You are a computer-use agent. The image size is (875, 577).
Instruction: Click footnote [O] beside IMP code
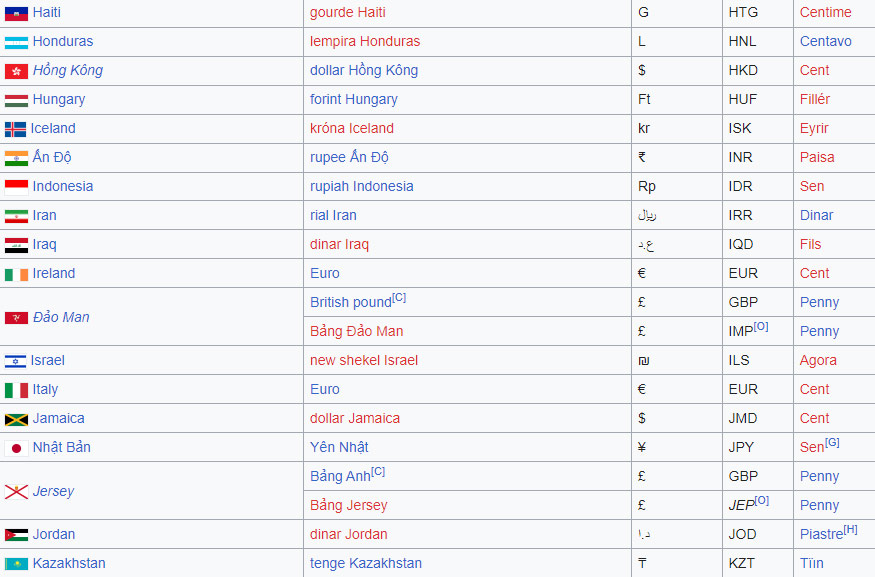pos(762,326)
